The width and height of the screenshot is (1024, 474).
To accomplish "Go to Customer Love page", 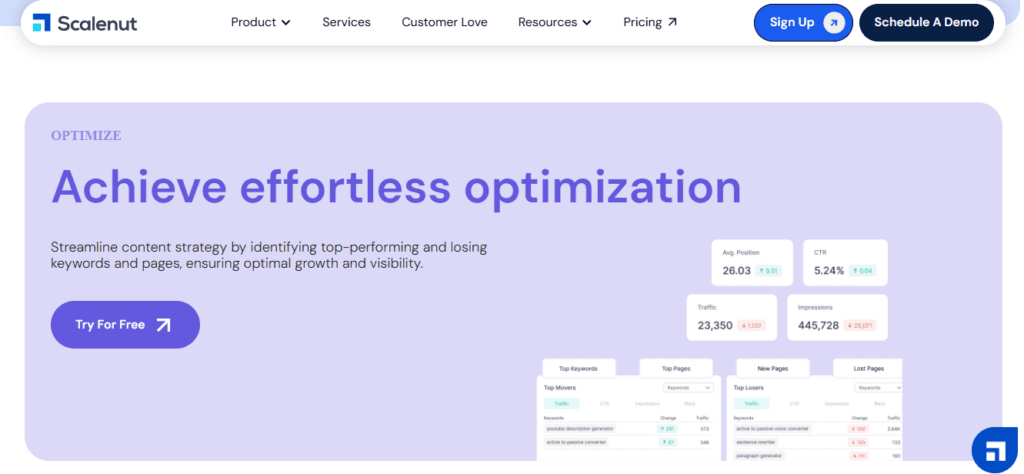I will [x=444, y=22].
